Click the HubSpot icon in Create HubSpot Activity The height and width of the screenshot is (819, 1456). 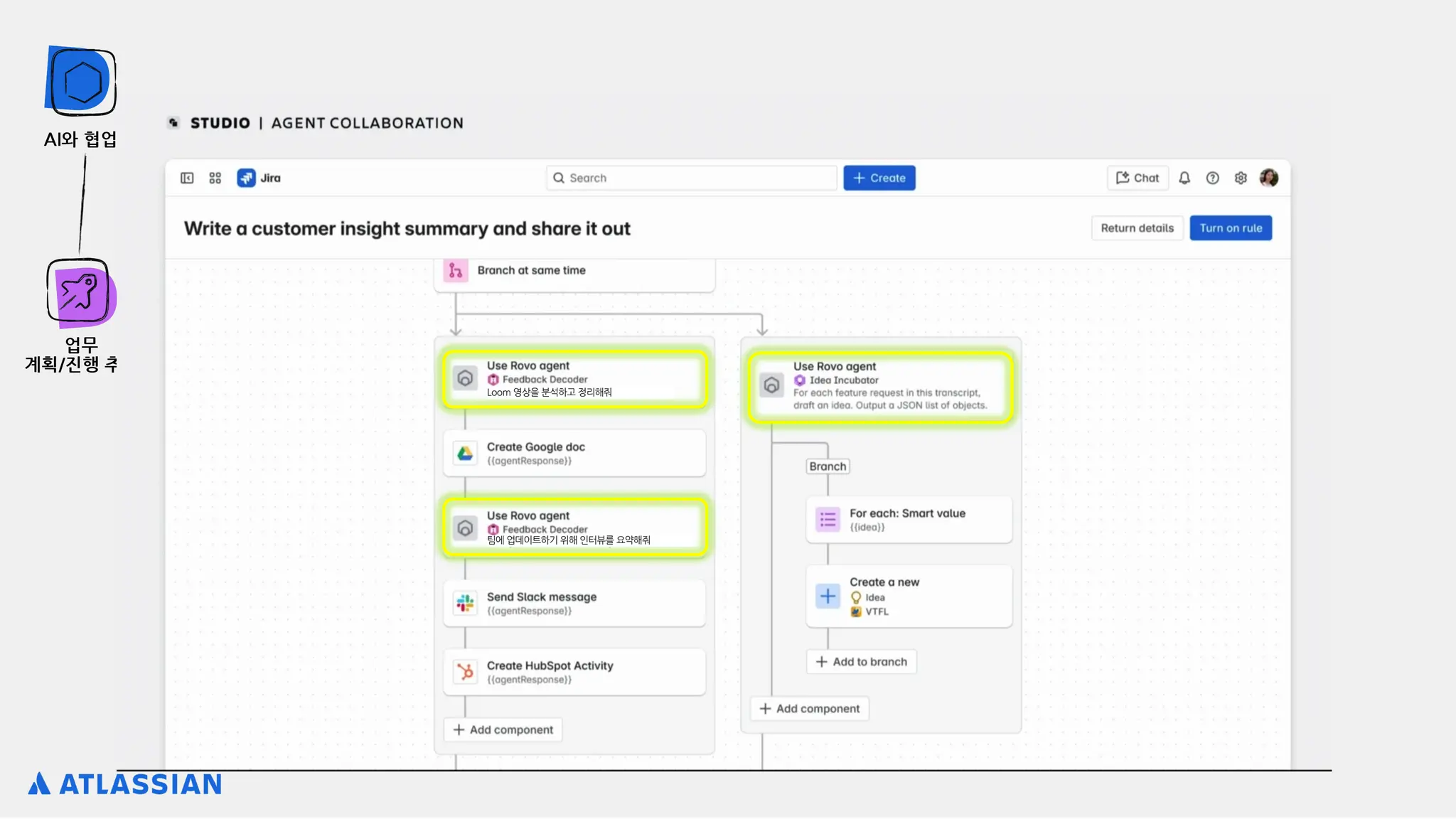coord(466,672)
